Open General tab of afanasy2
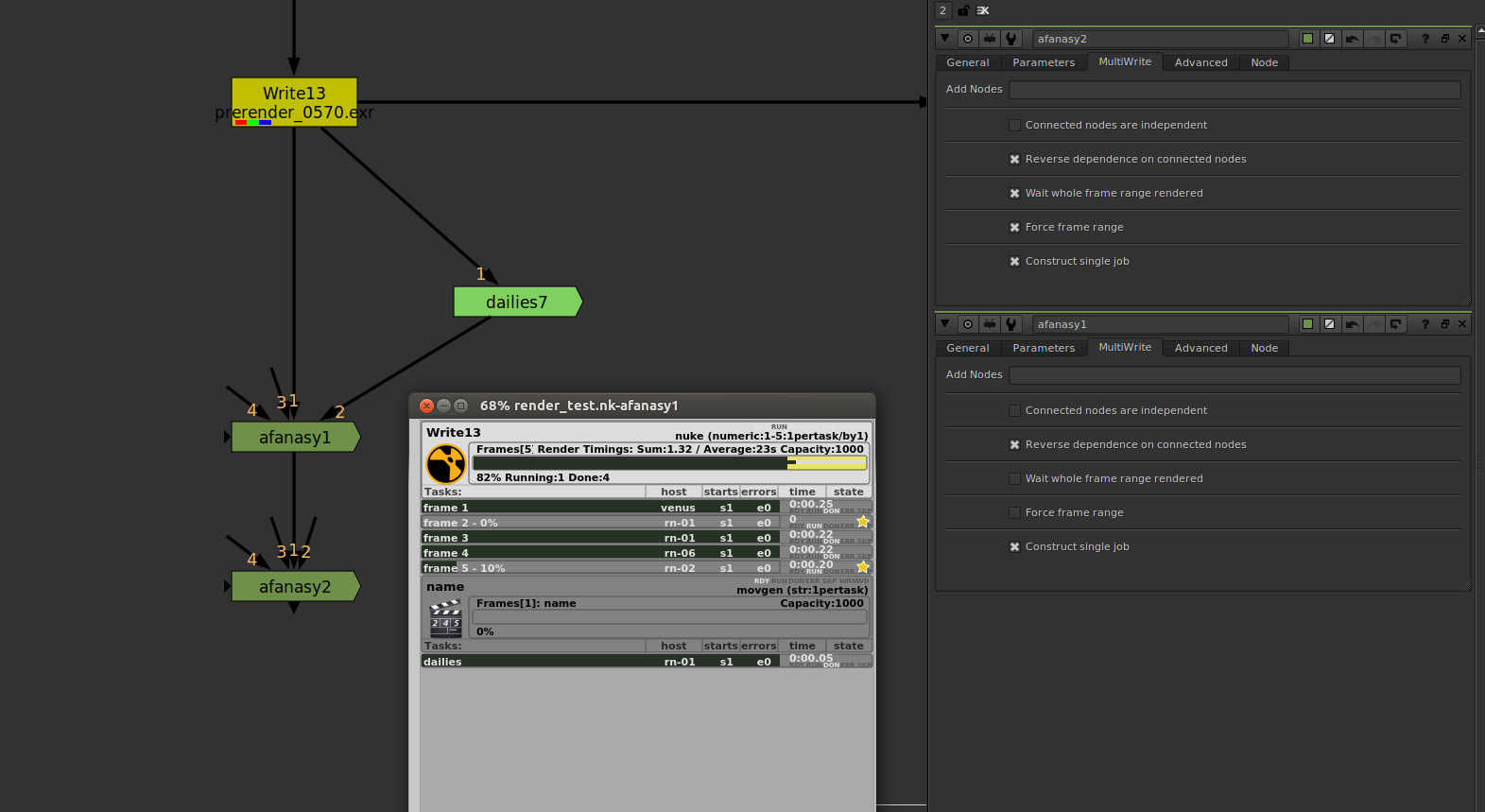 tap(968, 62)
